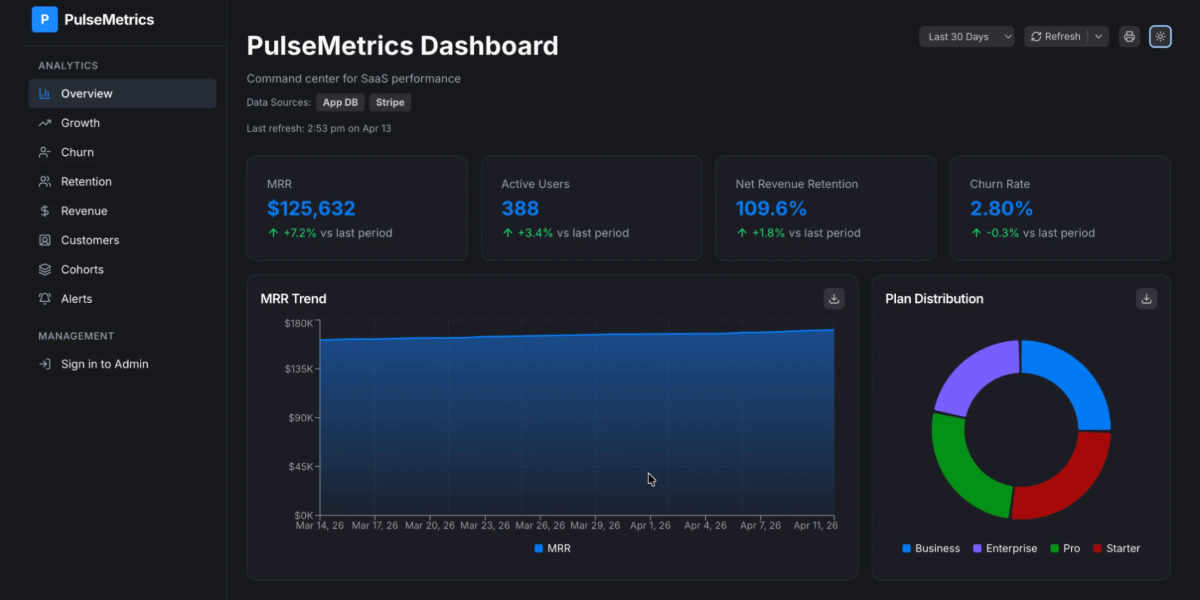Image resolution: width=1200 pixels, height=600 pixels.
Task: Toggle the Starter legend entry
Action: (1116, 548)
